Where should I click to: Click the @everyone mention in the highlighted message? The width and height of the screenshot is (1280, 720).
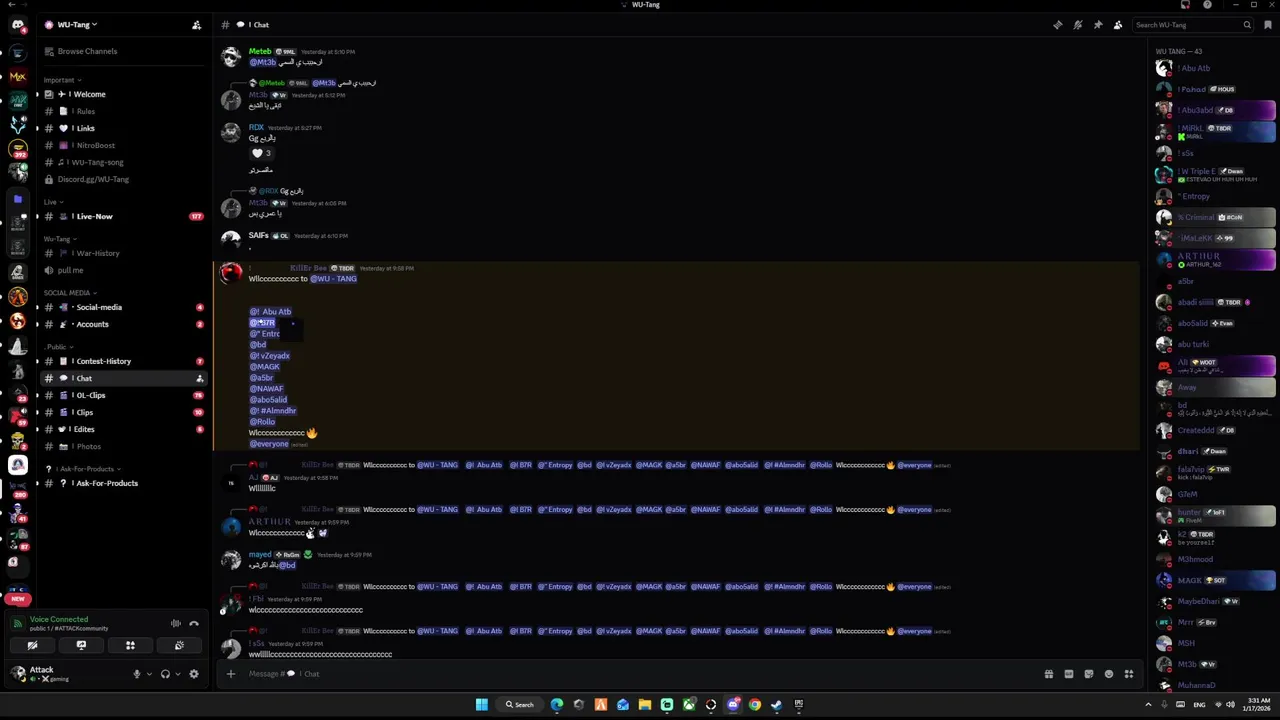(269, 444)
